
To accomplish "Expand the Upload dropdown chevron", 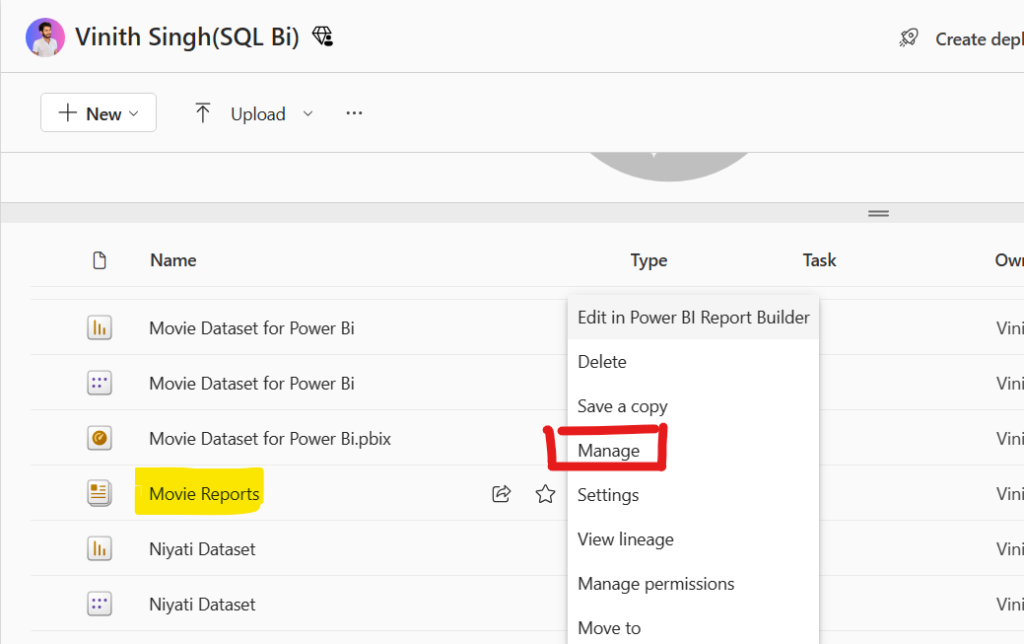I will 308,114.
